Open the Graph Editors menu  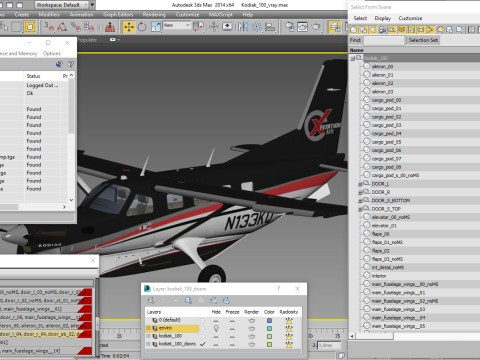pyautogui.click(x=118, y=14)
